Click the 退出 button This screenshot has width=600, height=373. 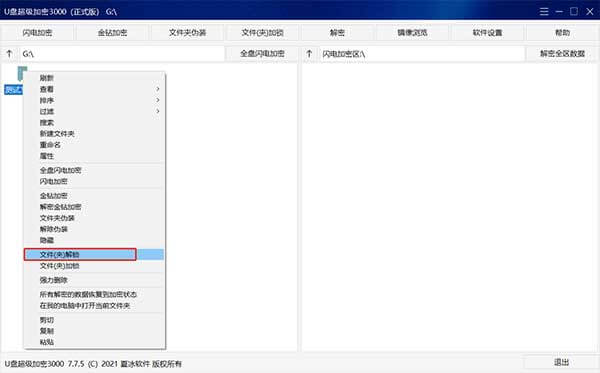coord(561,362)
